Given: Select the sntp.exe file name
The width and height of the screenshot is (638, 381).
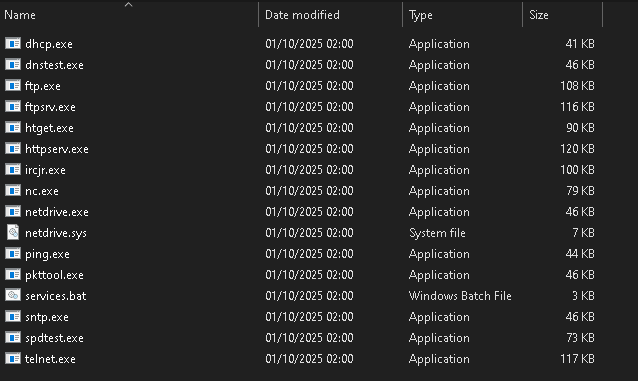Looking at the screenshot, I should [47, 317].
